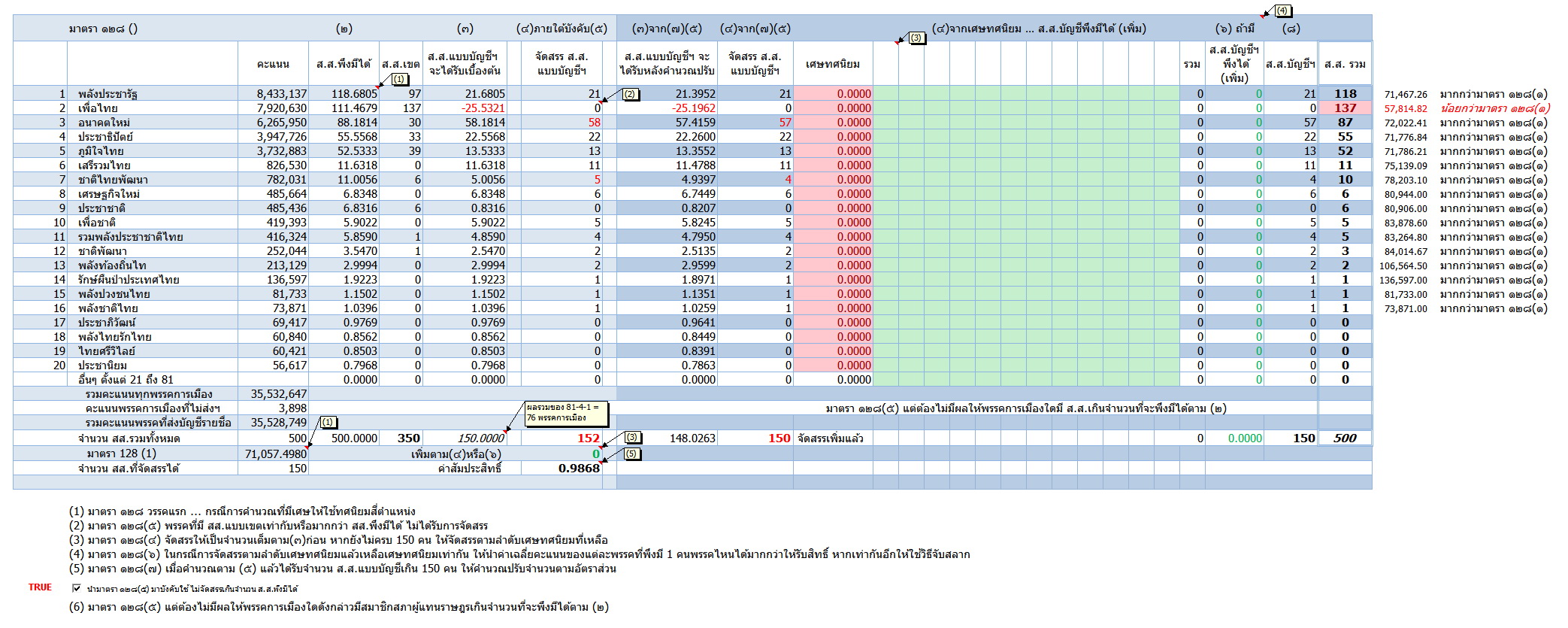The image size is (1568, 628).
Task: Click the (1) comment box under ส.ส.เขต header
Action: tap(399, 79)
